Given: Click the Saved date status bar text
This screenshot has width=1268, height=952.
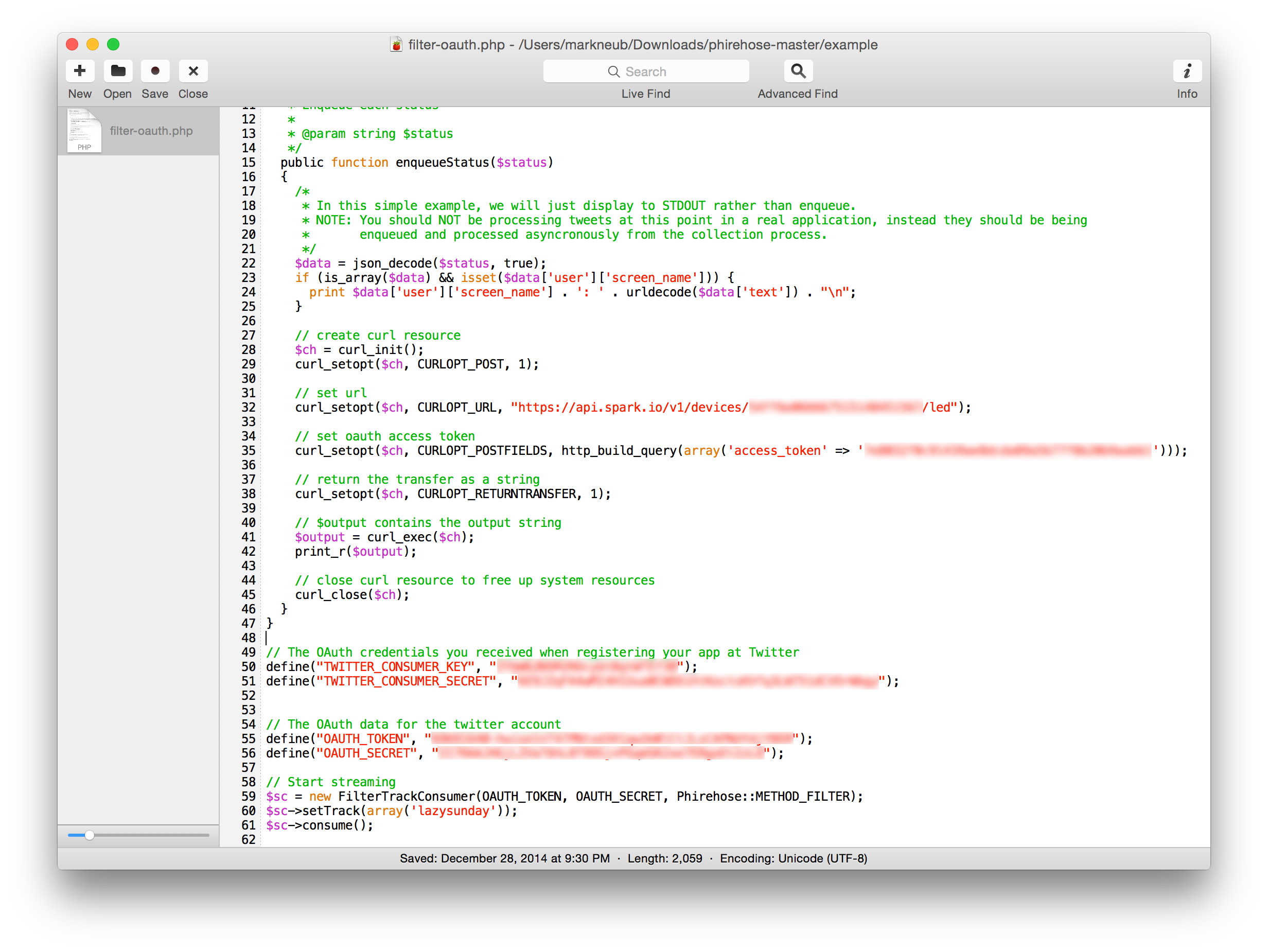Looking at the screenshot, I should pyautogui.click(x=504, y=858).
